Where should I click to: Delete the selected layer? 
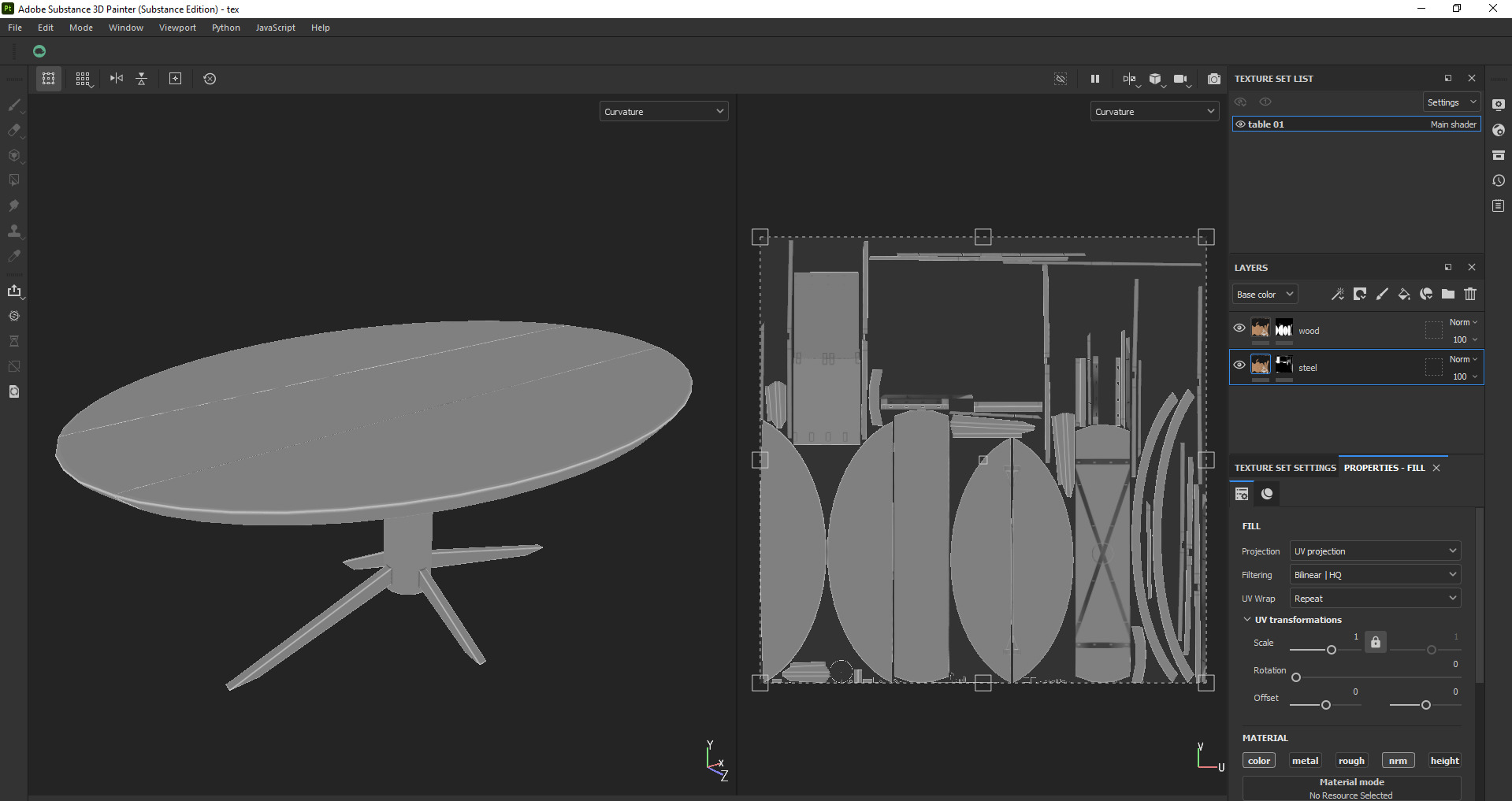pyautogui.click(x=1470, y=294)
